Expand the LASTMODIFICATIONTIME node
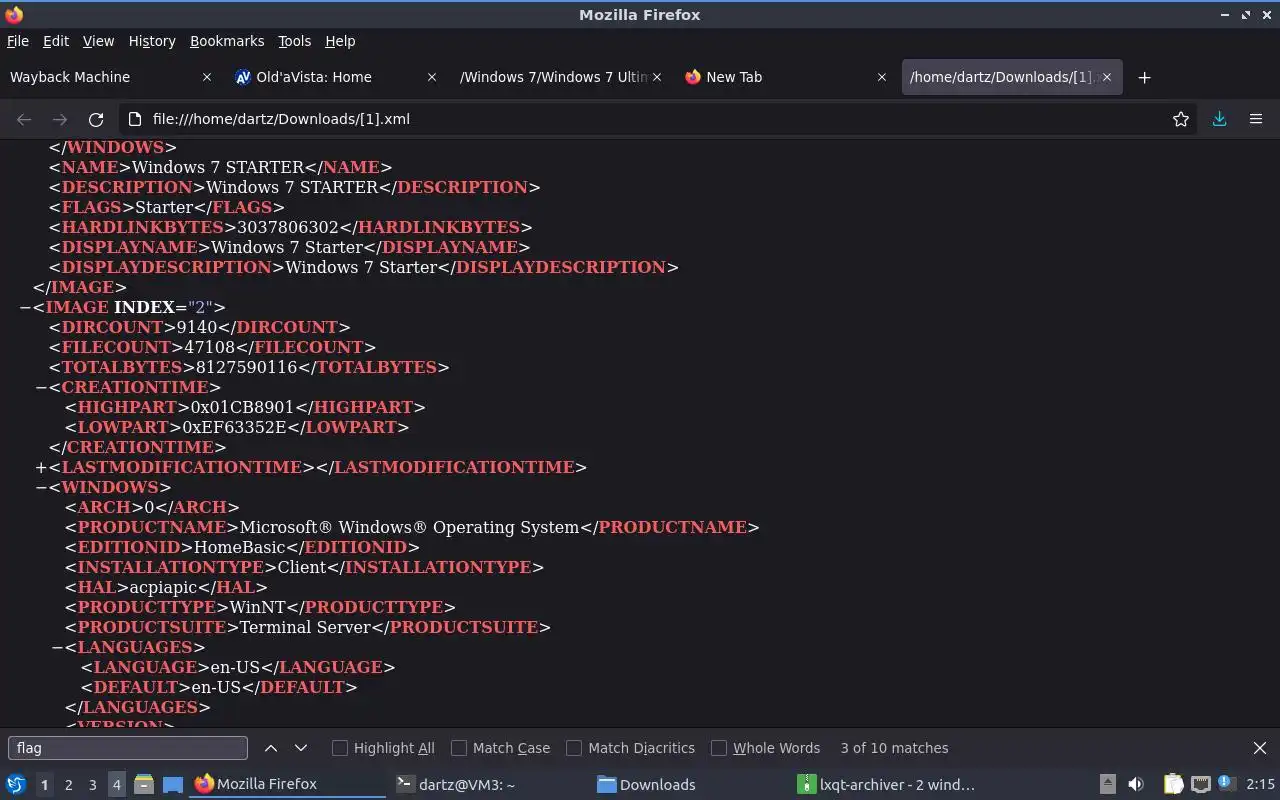Image resolution: width=1280 pixels, height=800 pixels. (x=41, y=467)
